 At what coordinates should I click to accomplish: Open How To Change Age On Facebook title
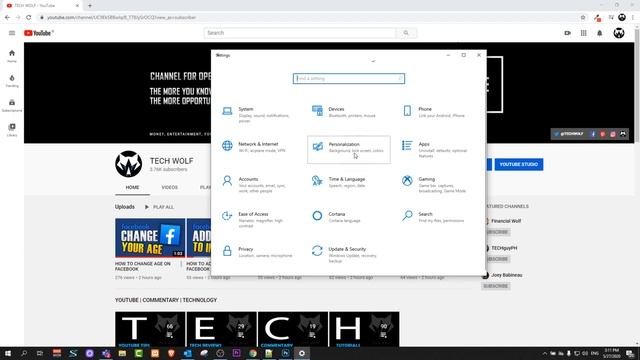(x=143, y=266)
